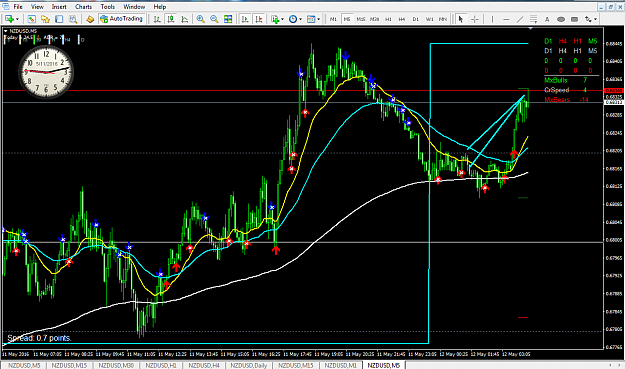Image resolution: width=625 pixels, height=369 pixels.
Task: Open the Tools menu
Action: click(x=108, y=7)
